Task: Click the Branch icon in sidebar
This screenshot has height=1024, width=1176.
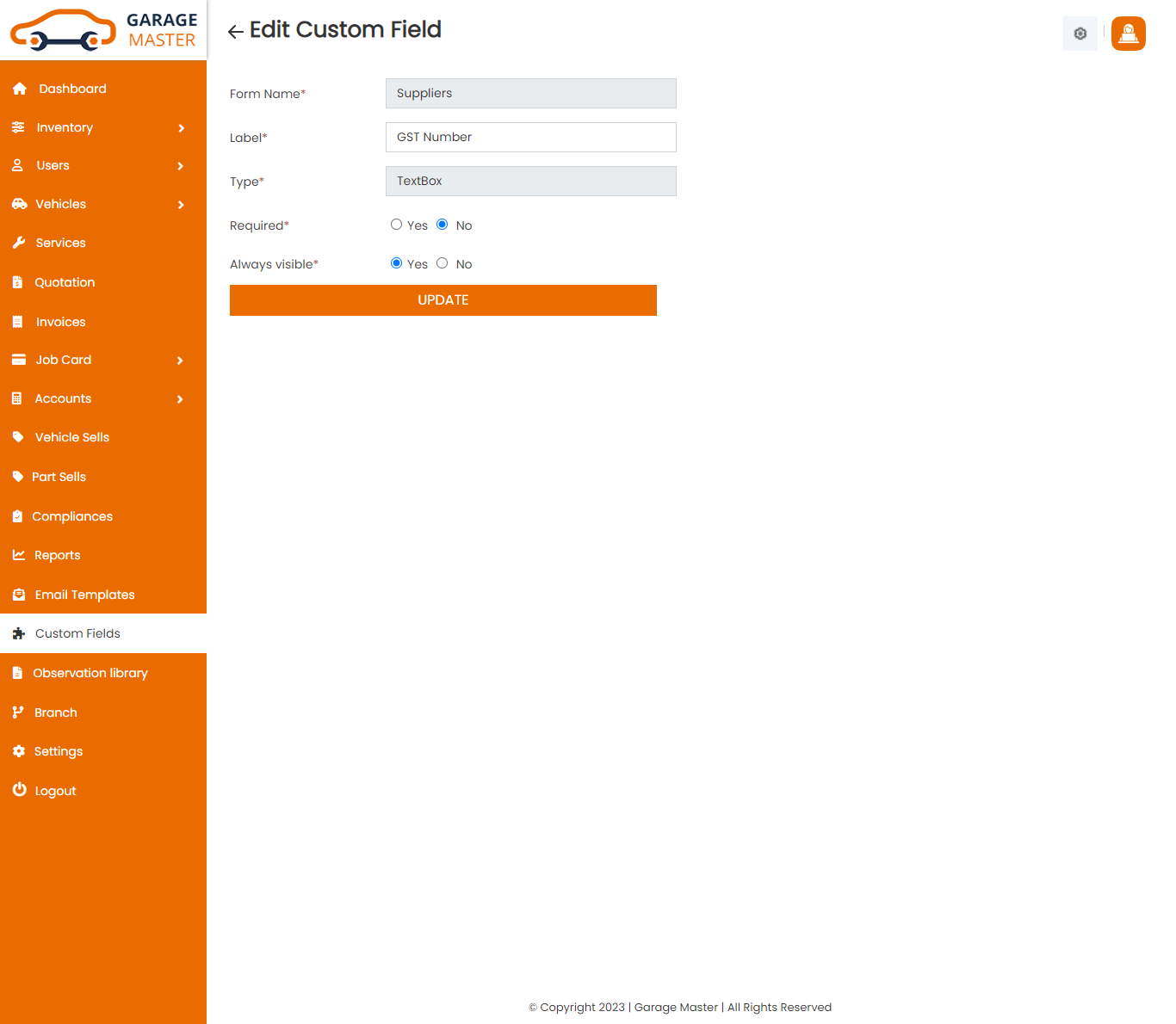Action: [x=18, y=712]
